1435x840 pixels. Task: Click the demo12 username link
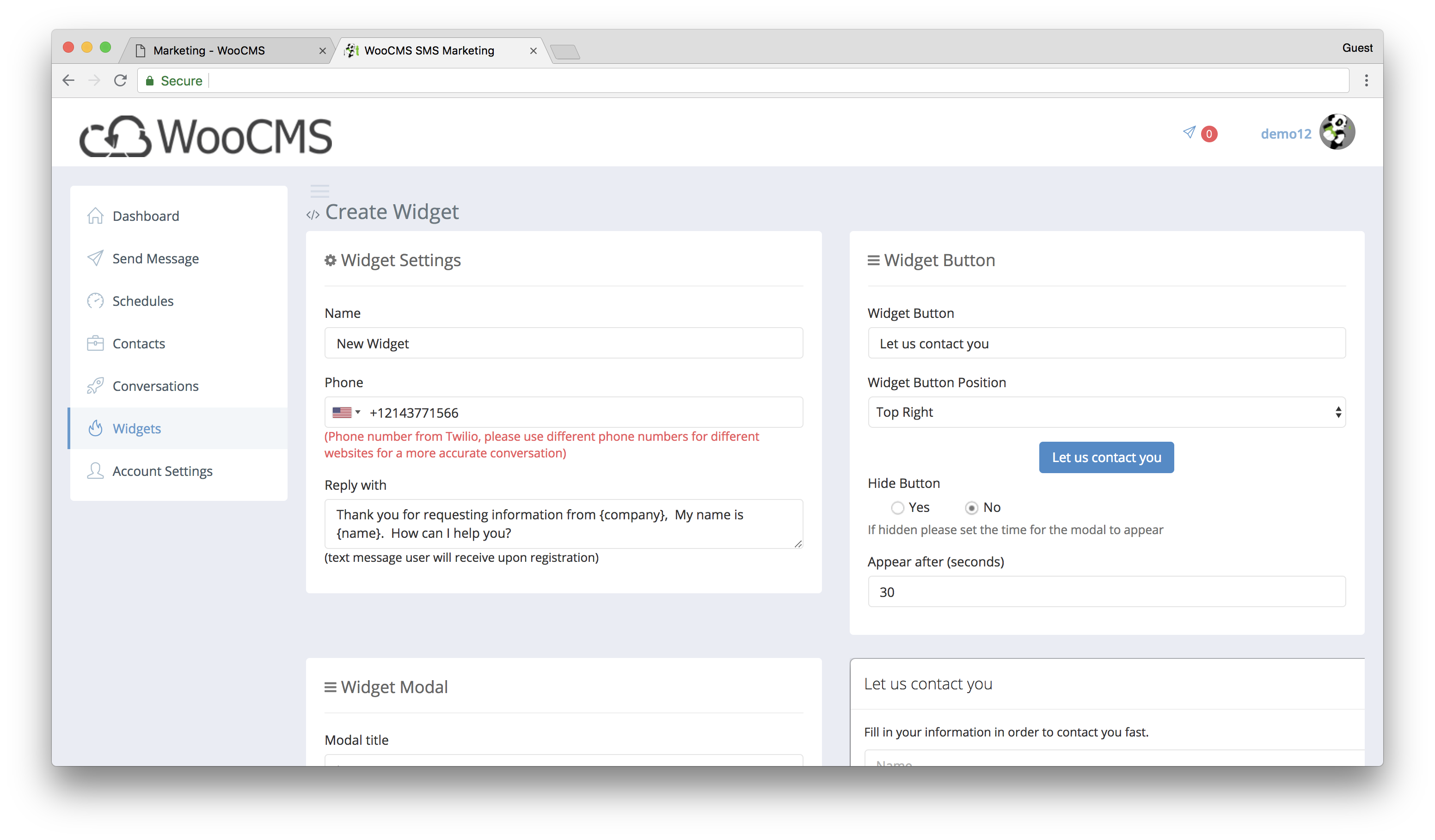coord(1285,134)
